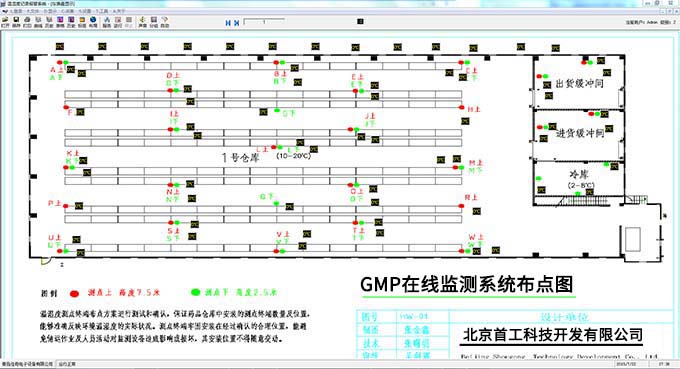Image resolution: width=680 pixels, height=369 pixels.
Task: Select the red A上 sensor point
Action: point(59,62)
